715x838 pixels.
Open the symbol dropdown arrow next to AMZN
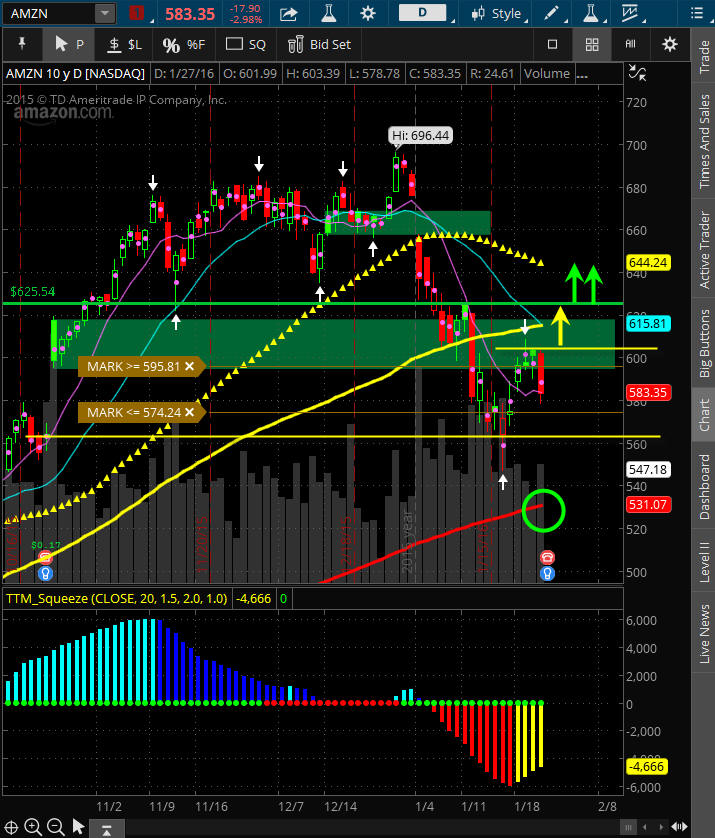(105, 13)
